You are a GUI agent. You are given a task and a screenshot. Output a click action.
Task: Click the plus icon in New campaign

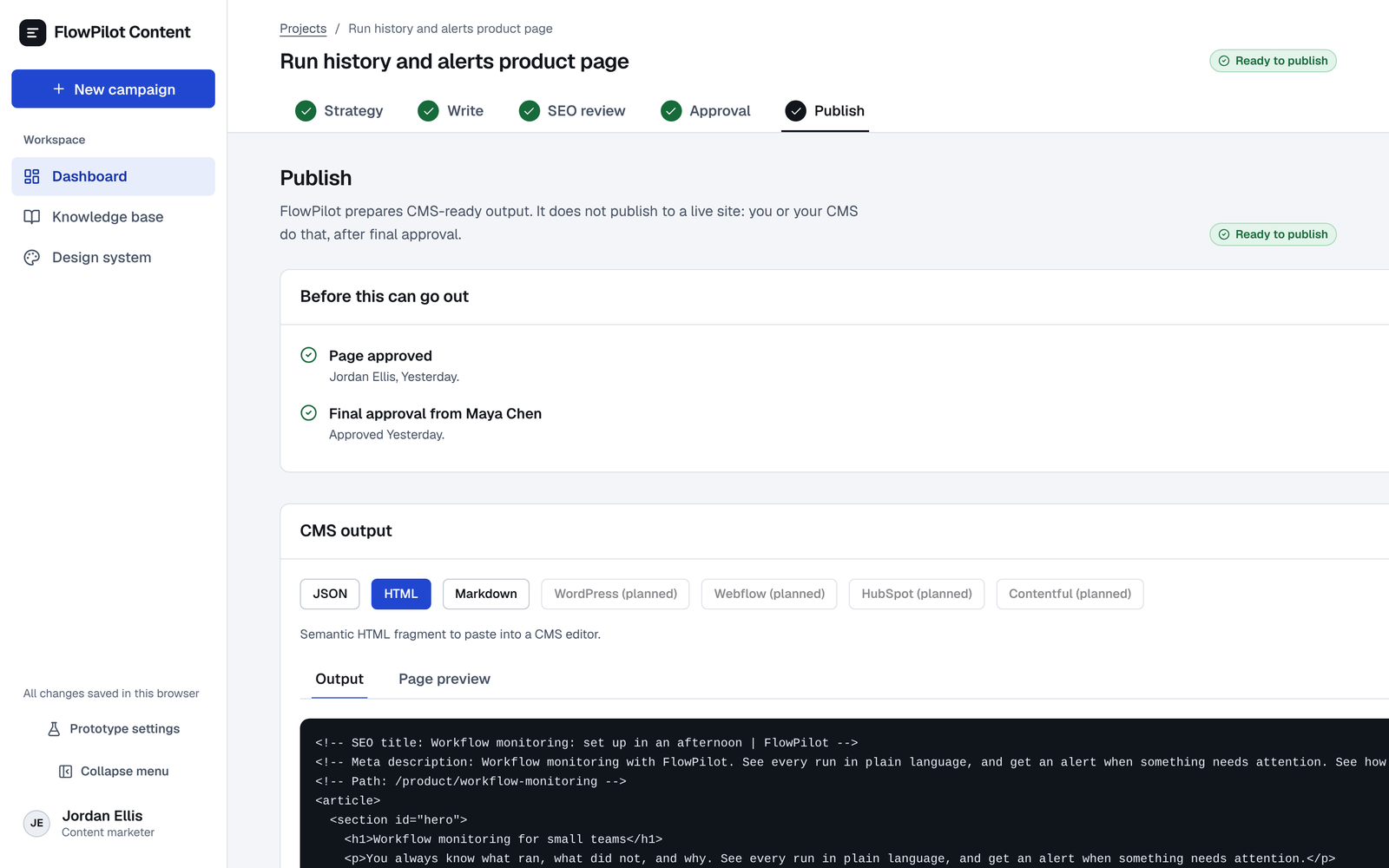pos(59,89)
